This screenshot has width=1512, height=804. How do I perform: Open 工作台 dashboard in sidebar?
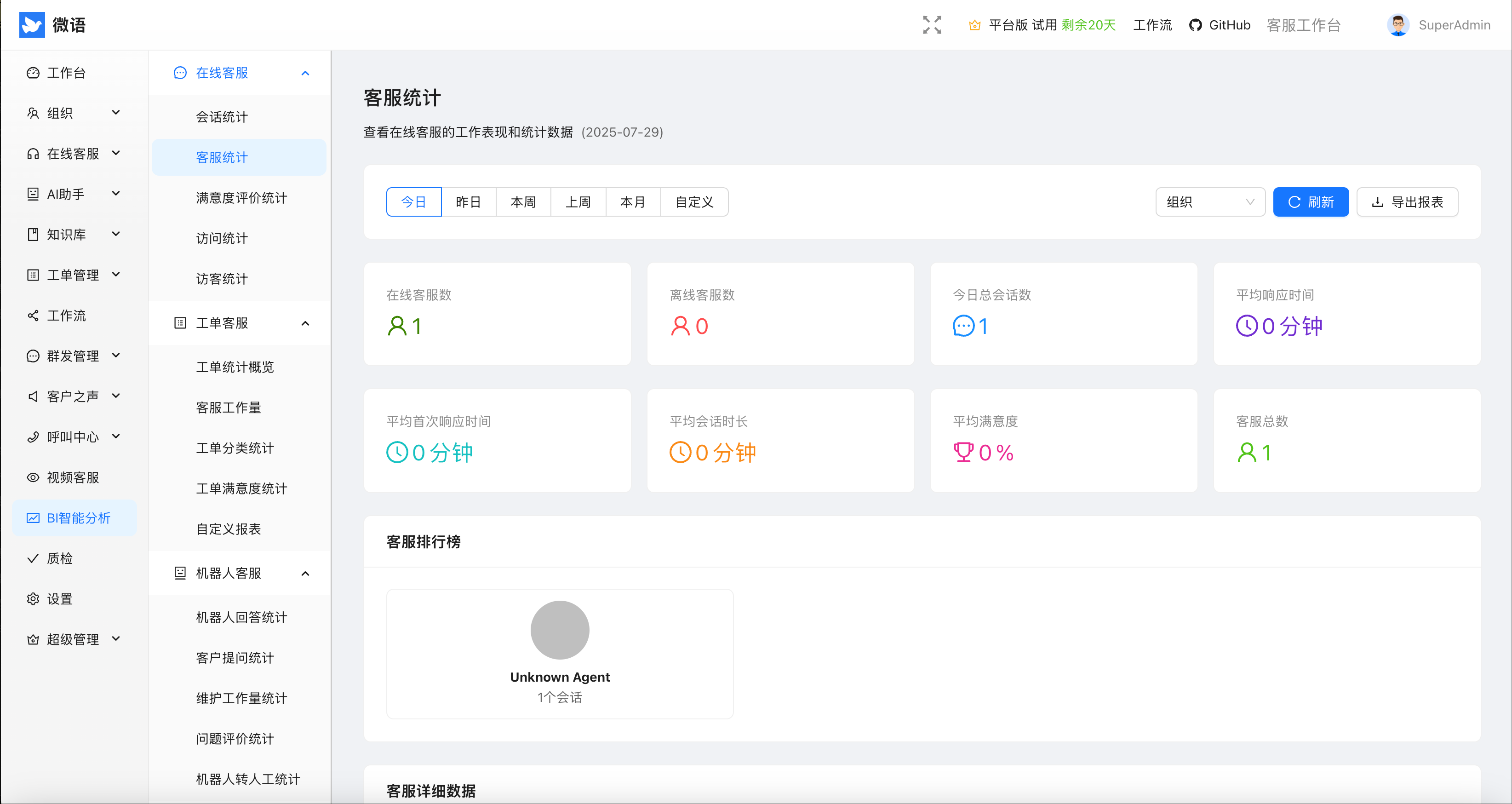coord(66,73)
